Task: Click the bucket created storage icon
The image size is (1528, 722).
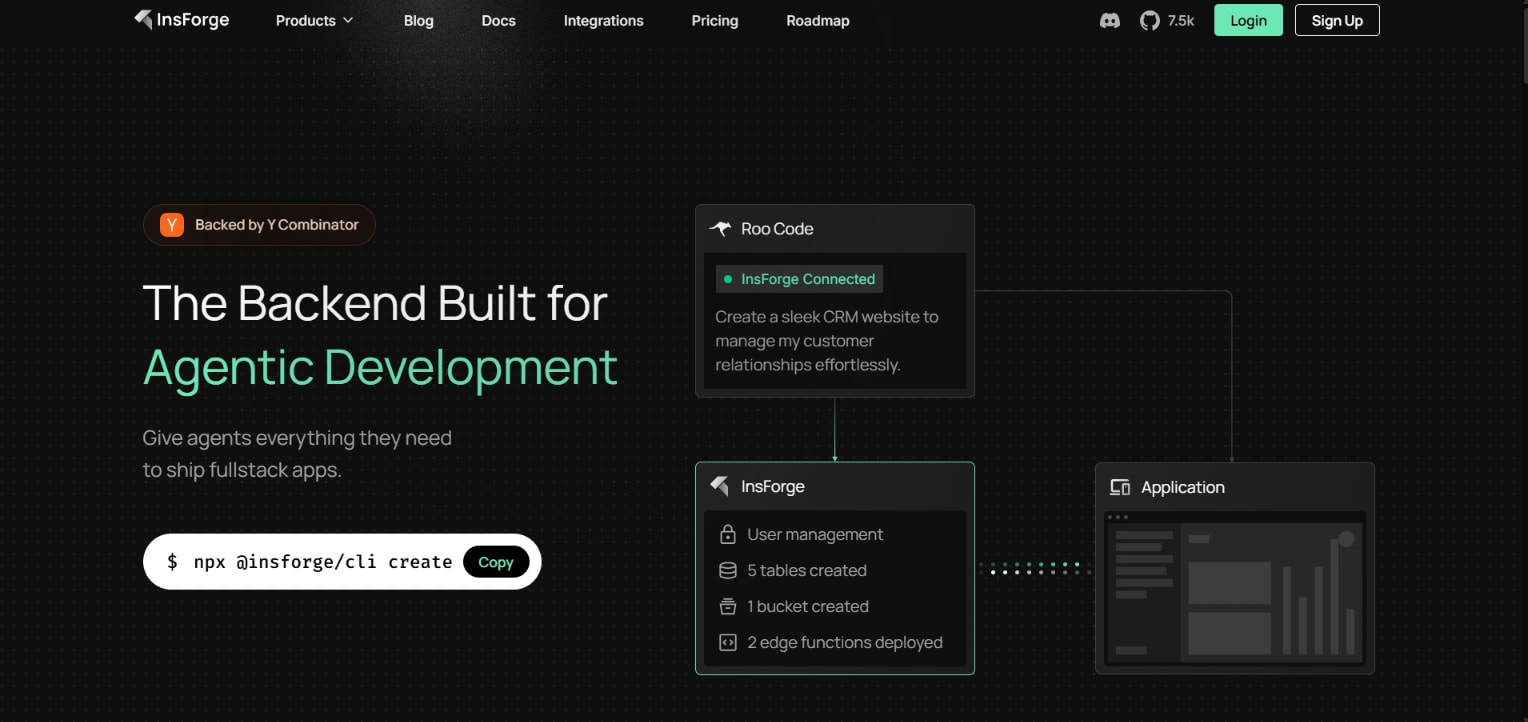Action: pos(728,607)
